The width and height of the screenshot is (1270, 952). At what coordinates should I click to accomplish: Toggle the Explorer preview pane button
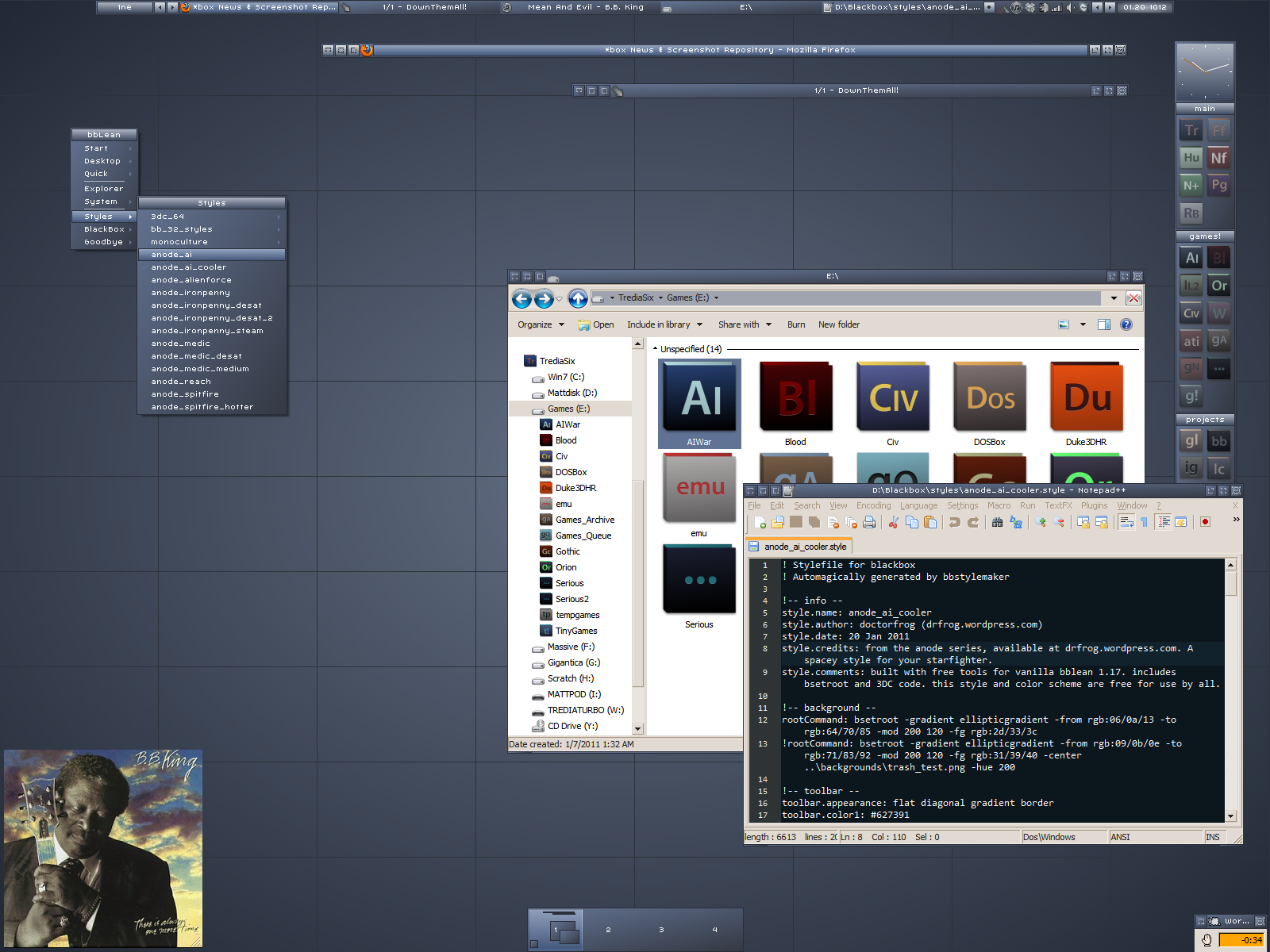point(1104,324)
